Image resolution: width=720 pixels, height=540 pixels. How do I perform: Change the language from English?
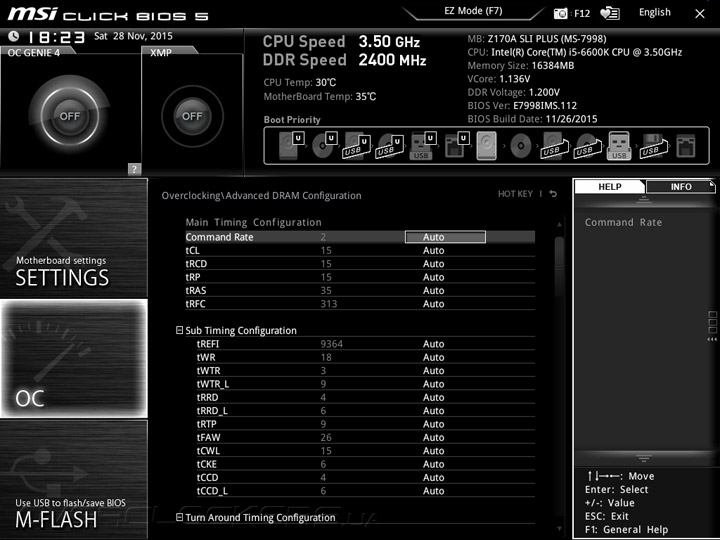[655, 12]
